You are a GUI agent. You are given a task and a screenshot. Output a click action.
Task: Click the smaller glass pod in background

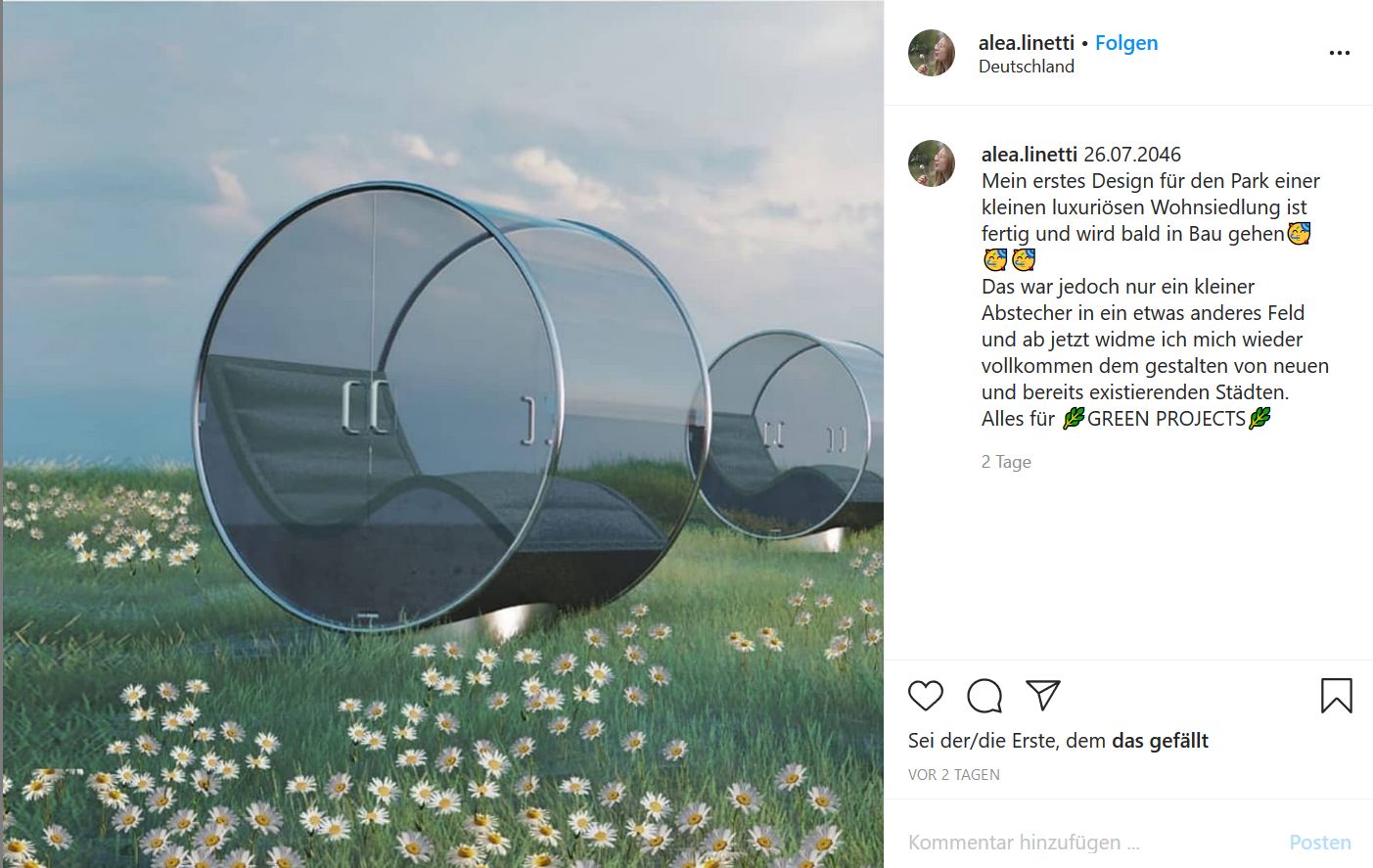click(x=788, y=435)
